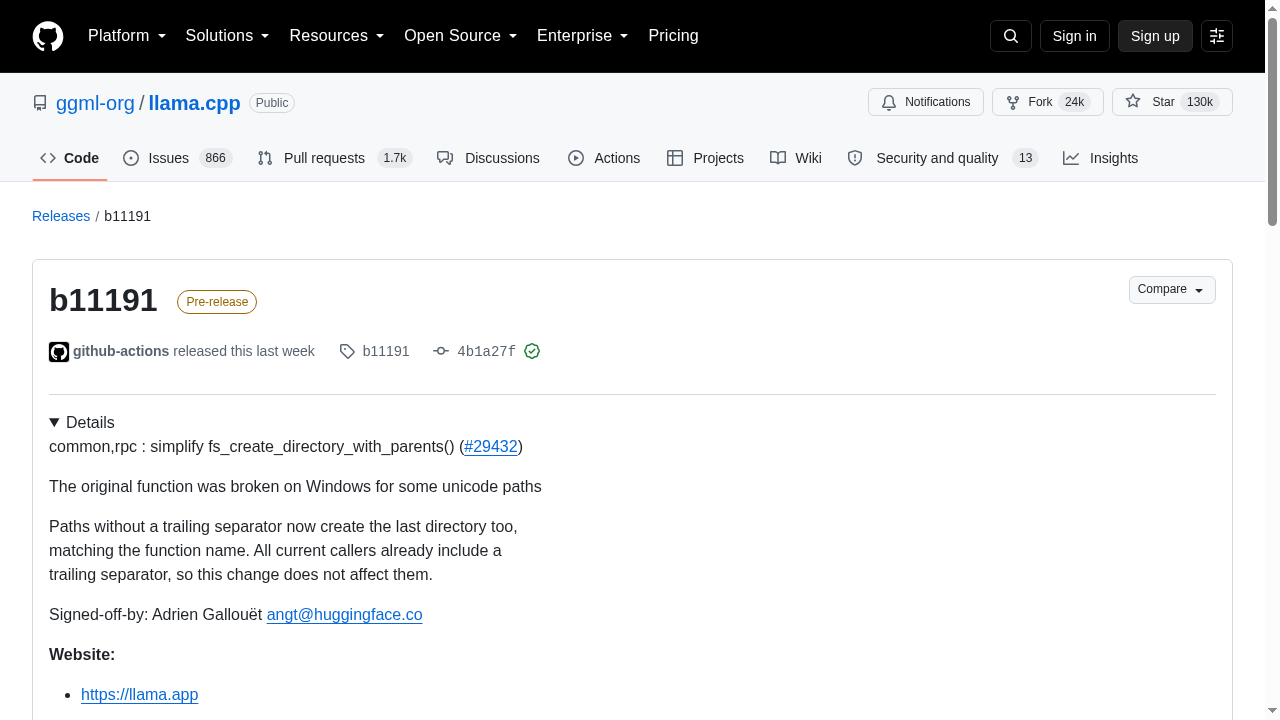Screen dimensions: 1280x720
Task: Click the Notifications bell icon
Action: [x=889, y=102]
